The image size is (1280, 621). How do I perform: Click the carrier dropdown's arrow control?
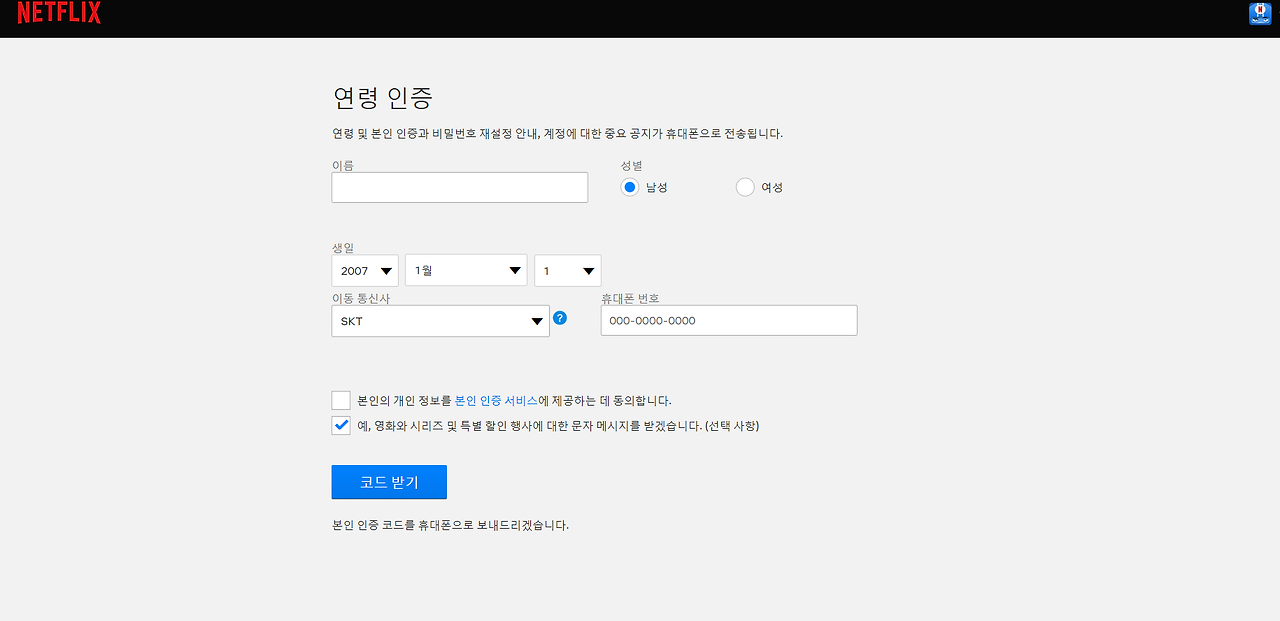[x=536, y=321]
